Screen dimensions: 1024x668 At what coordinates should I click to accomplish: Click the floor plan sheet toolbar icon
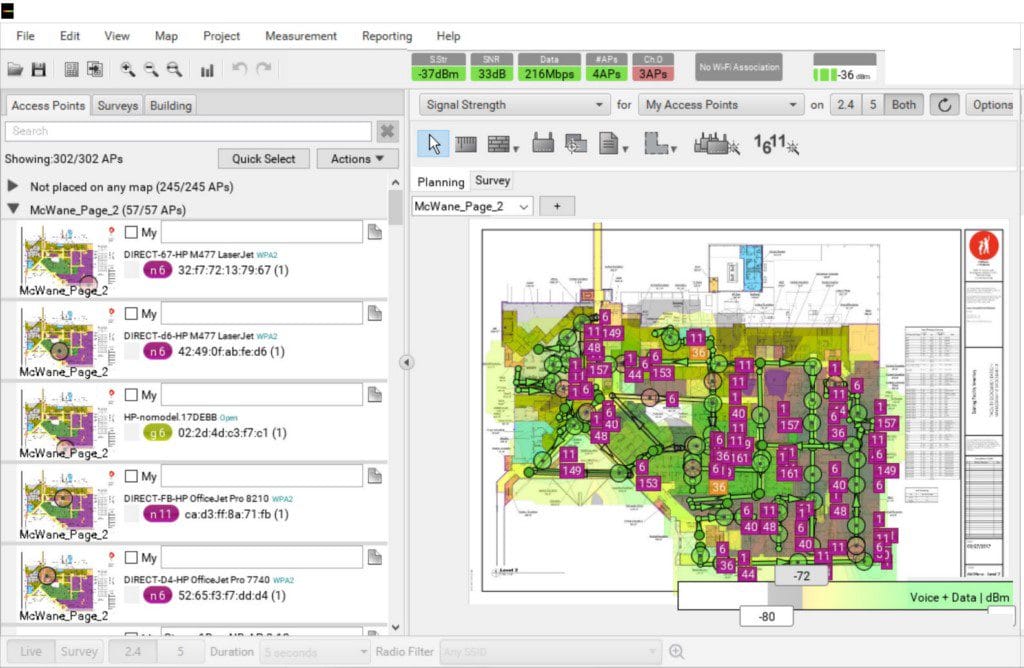(72, 69)
